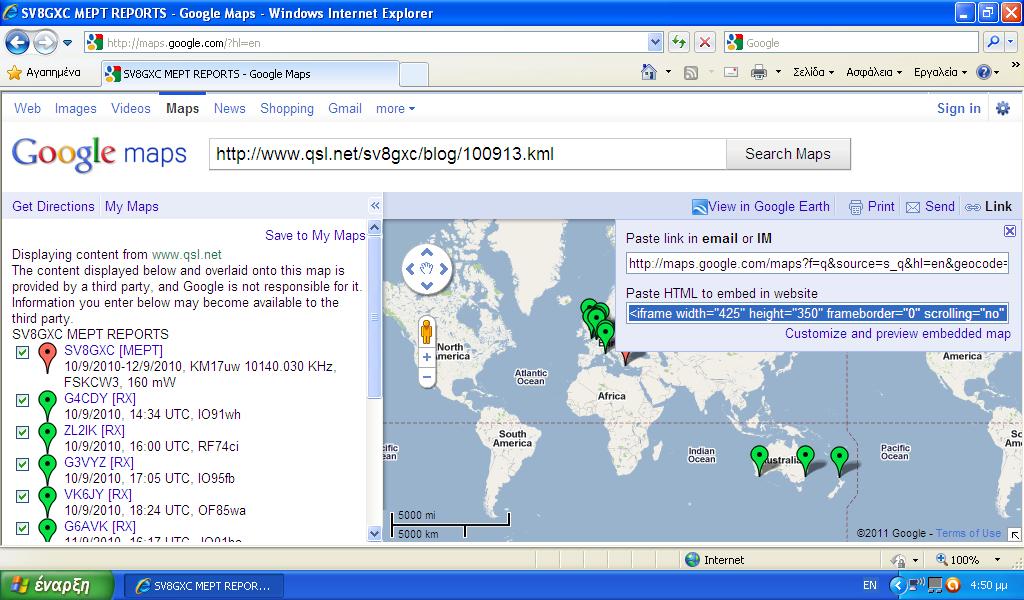Viewport: 1024px width, 600px height.
Task: Click the Read Mail icon
Action: coord(731,72)
